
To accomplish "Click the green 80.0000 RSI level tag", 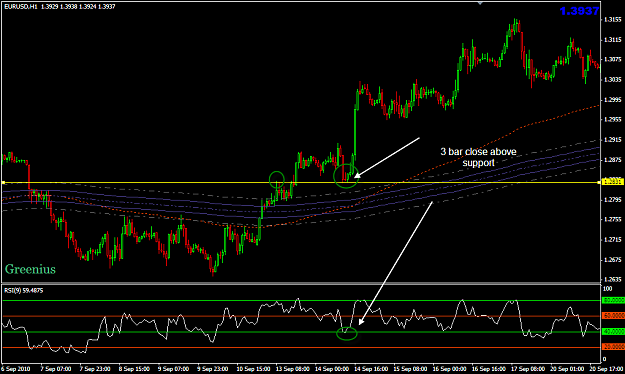I will point(613,300).
